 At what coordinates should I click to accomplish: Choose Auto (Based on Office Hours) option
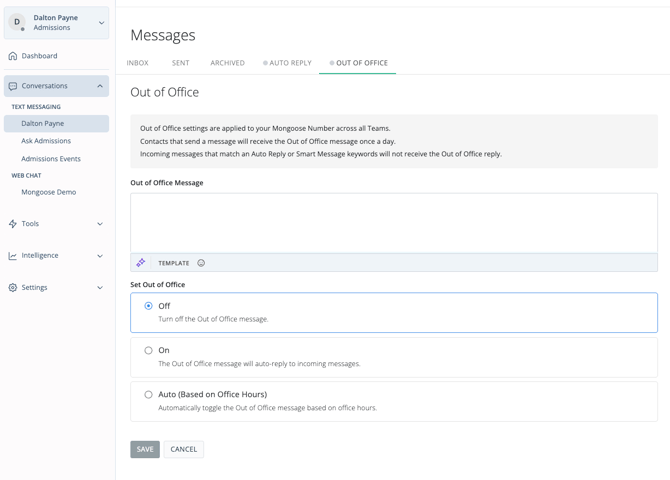coord(149,395)
